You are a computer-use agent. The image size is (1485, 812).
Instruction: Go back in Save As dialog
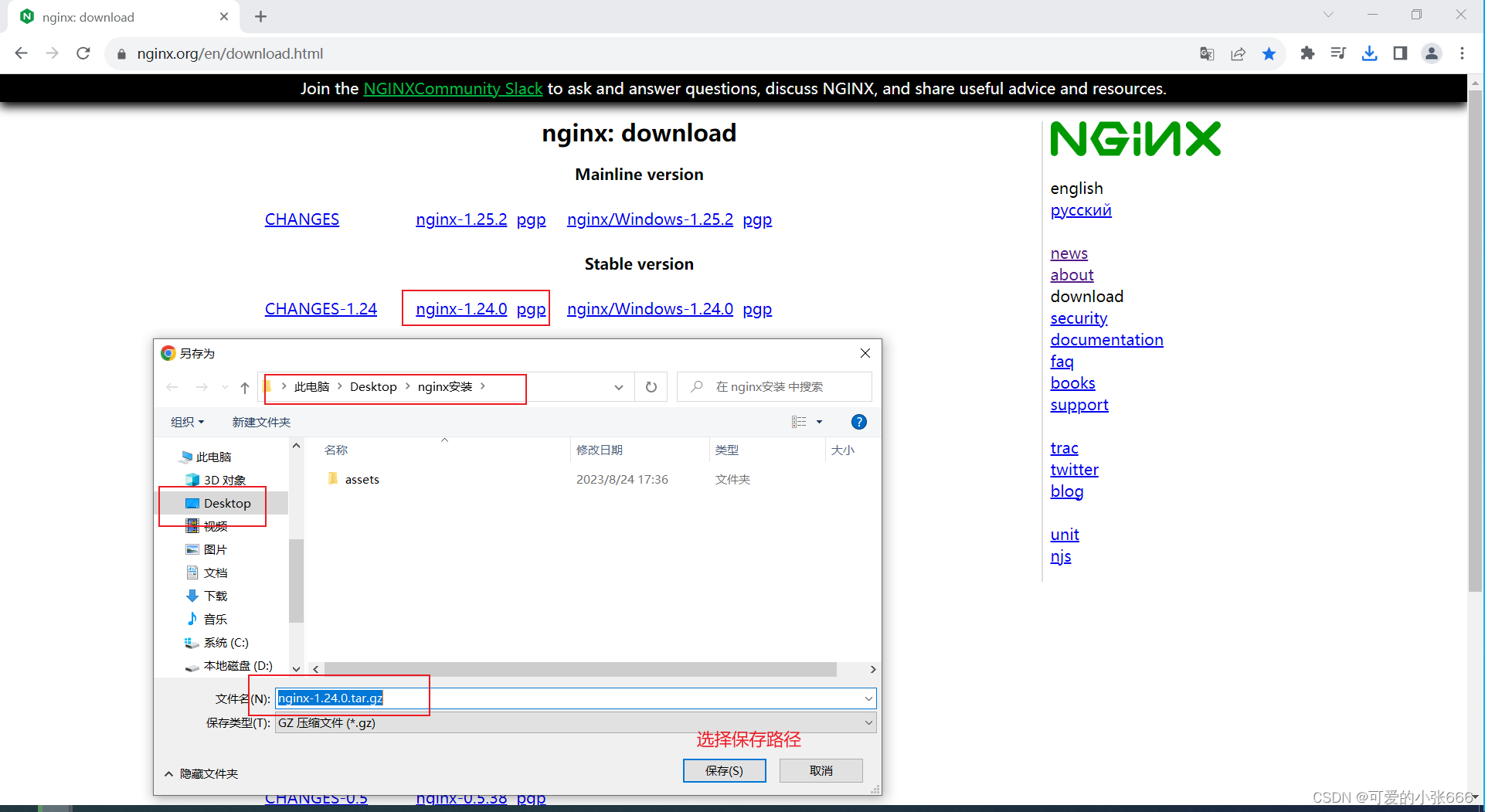172,387
